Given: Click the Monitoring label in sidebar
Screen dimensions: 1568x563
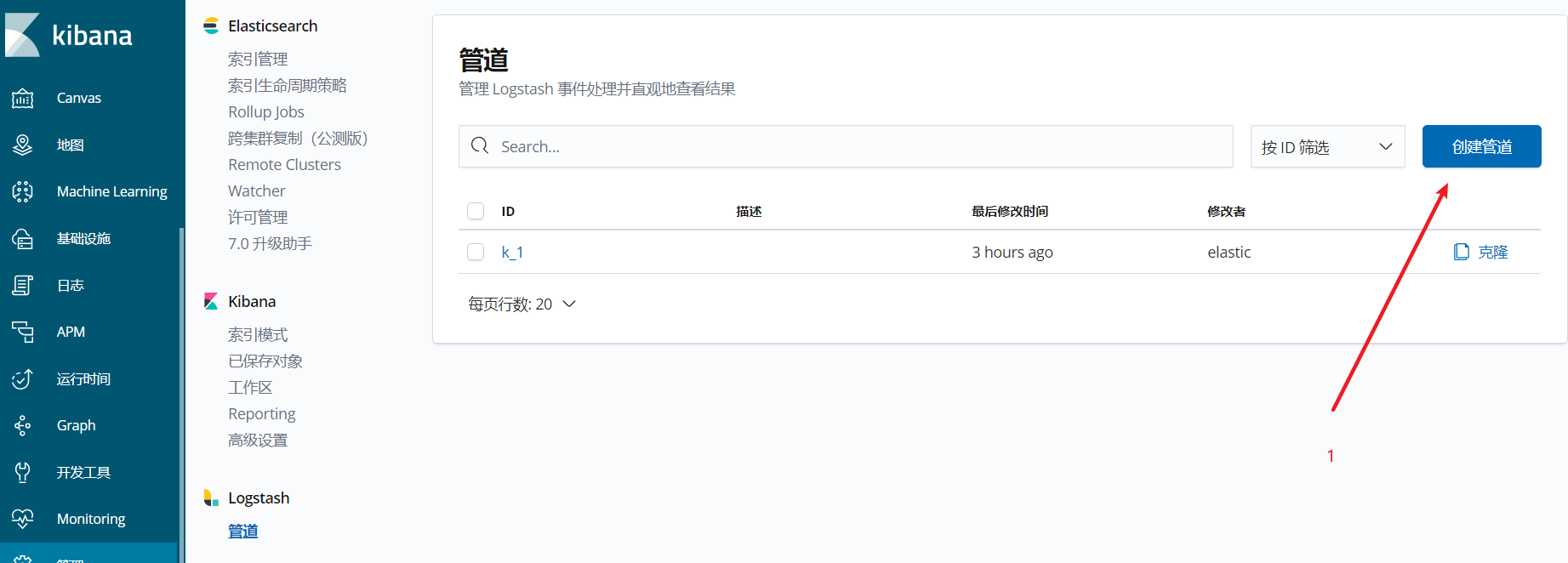Looking at the screenshot, I should (x=91, y=519).
